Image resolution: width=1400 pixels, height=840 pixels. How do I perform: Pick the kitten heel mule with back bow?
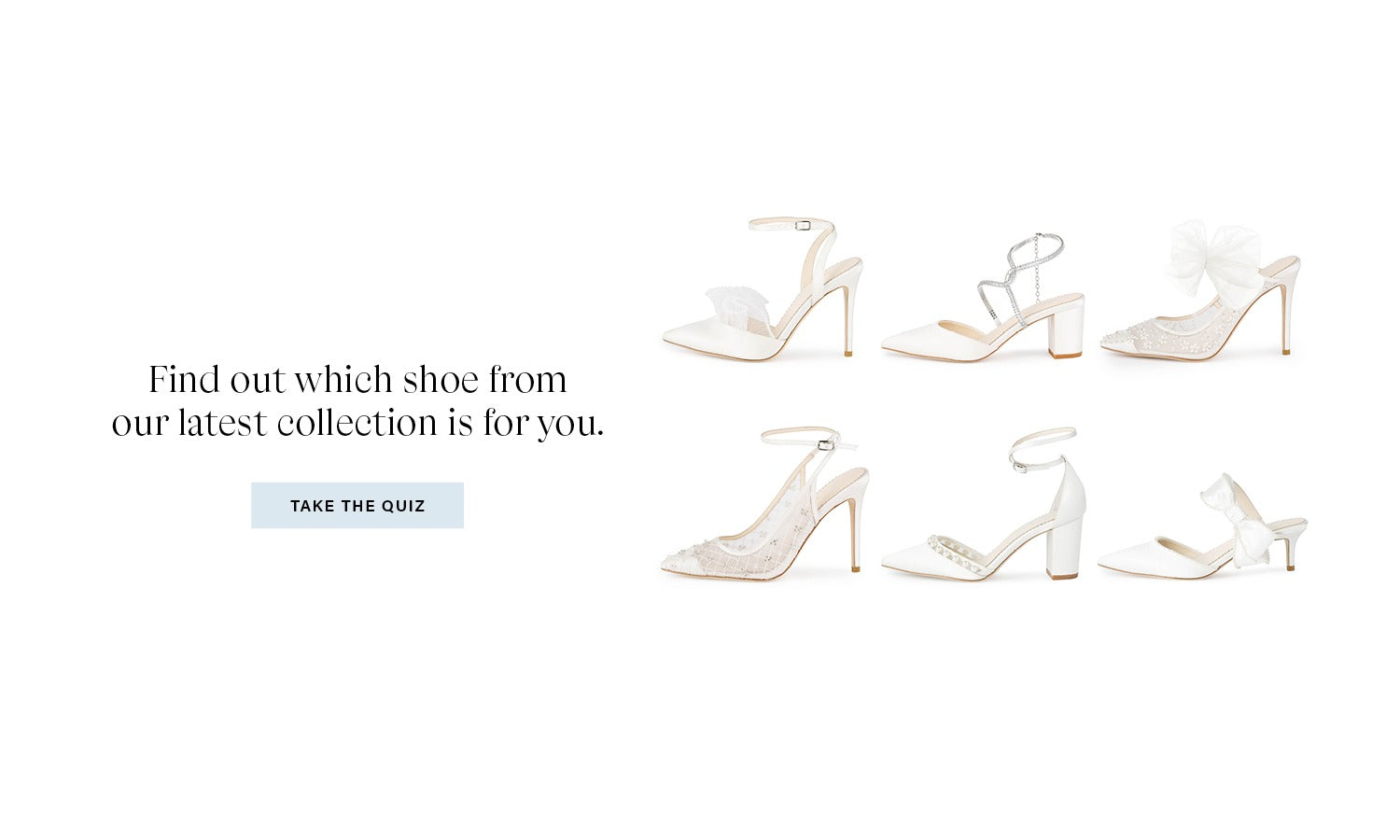coord(1203,527)
